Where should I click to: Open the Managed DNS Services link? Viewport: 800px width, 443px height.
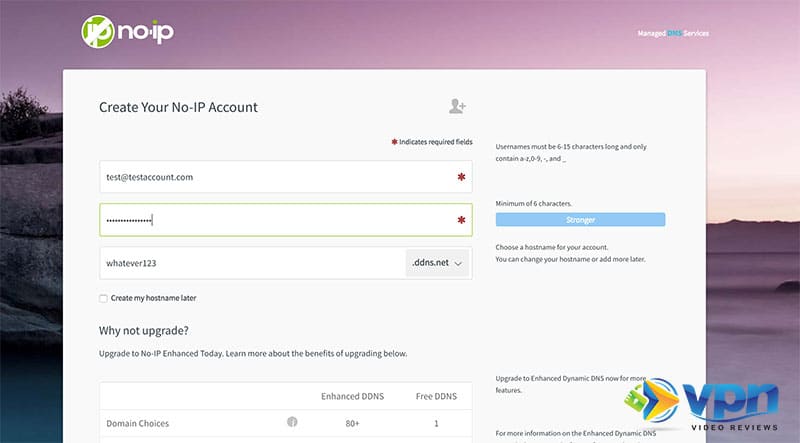tap(673, 33)
